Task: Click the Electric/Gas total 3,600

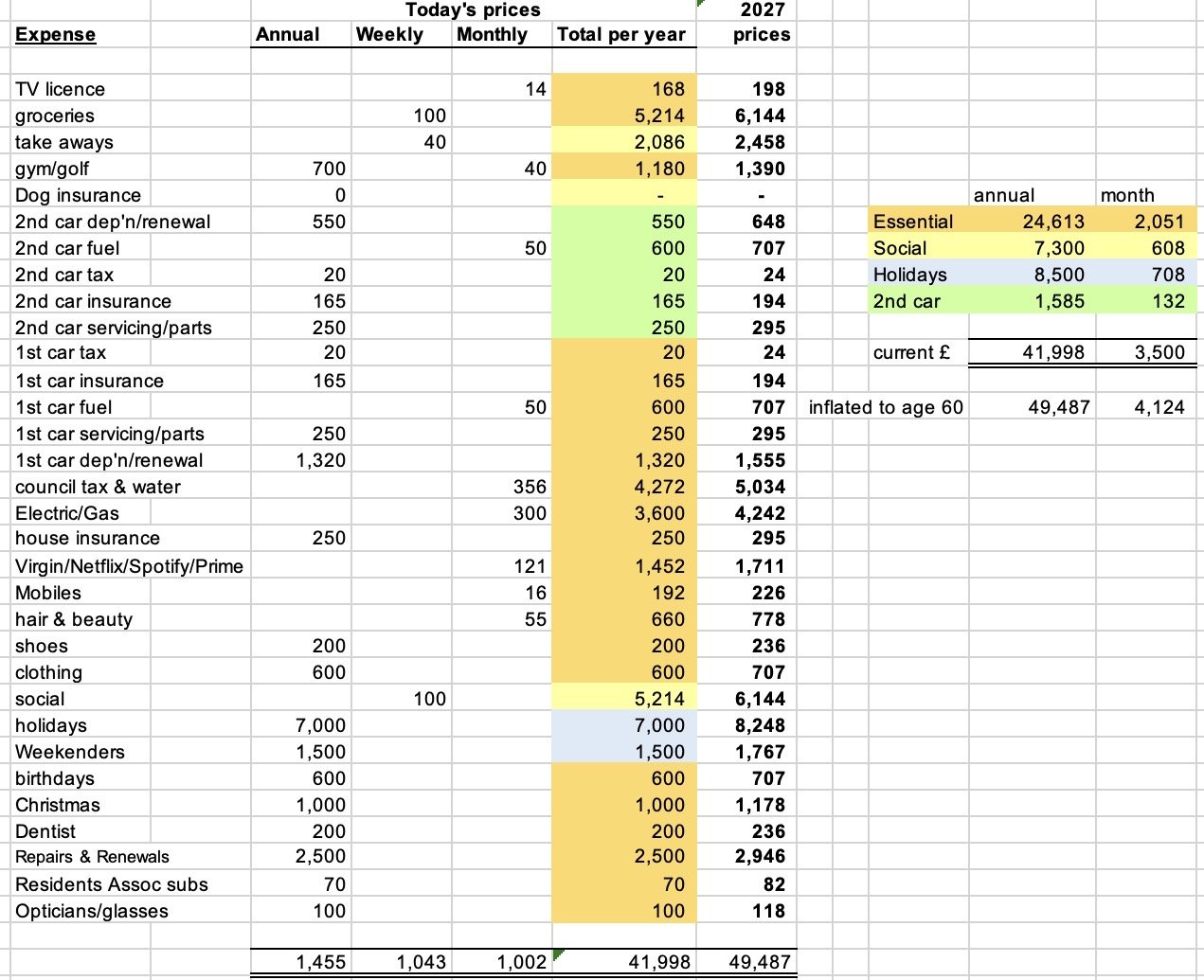Action: click(659, 513)
